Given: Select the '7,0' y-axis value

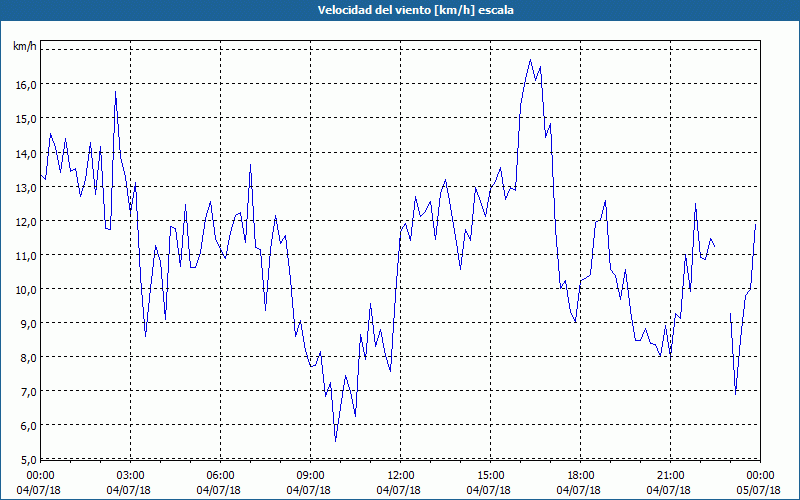Looking at the screenshot, I should tap(29, 392).
